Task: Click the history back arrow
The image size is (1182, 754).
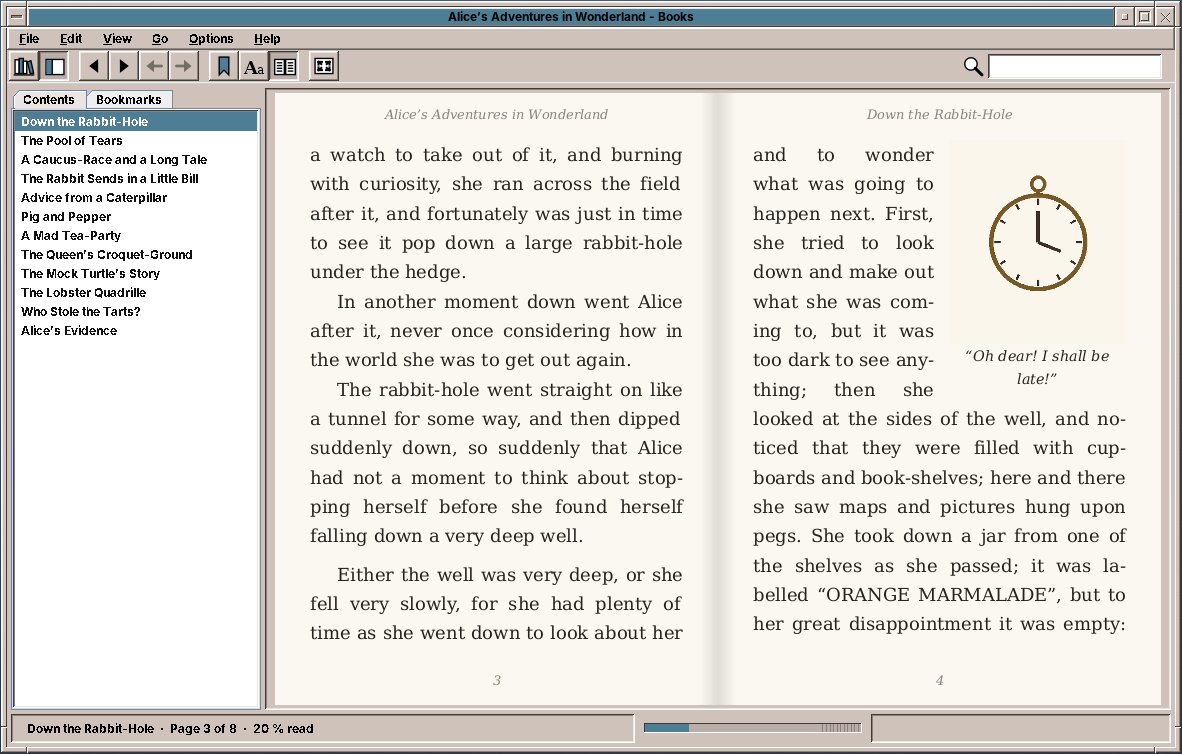Action: coord(155,66)
